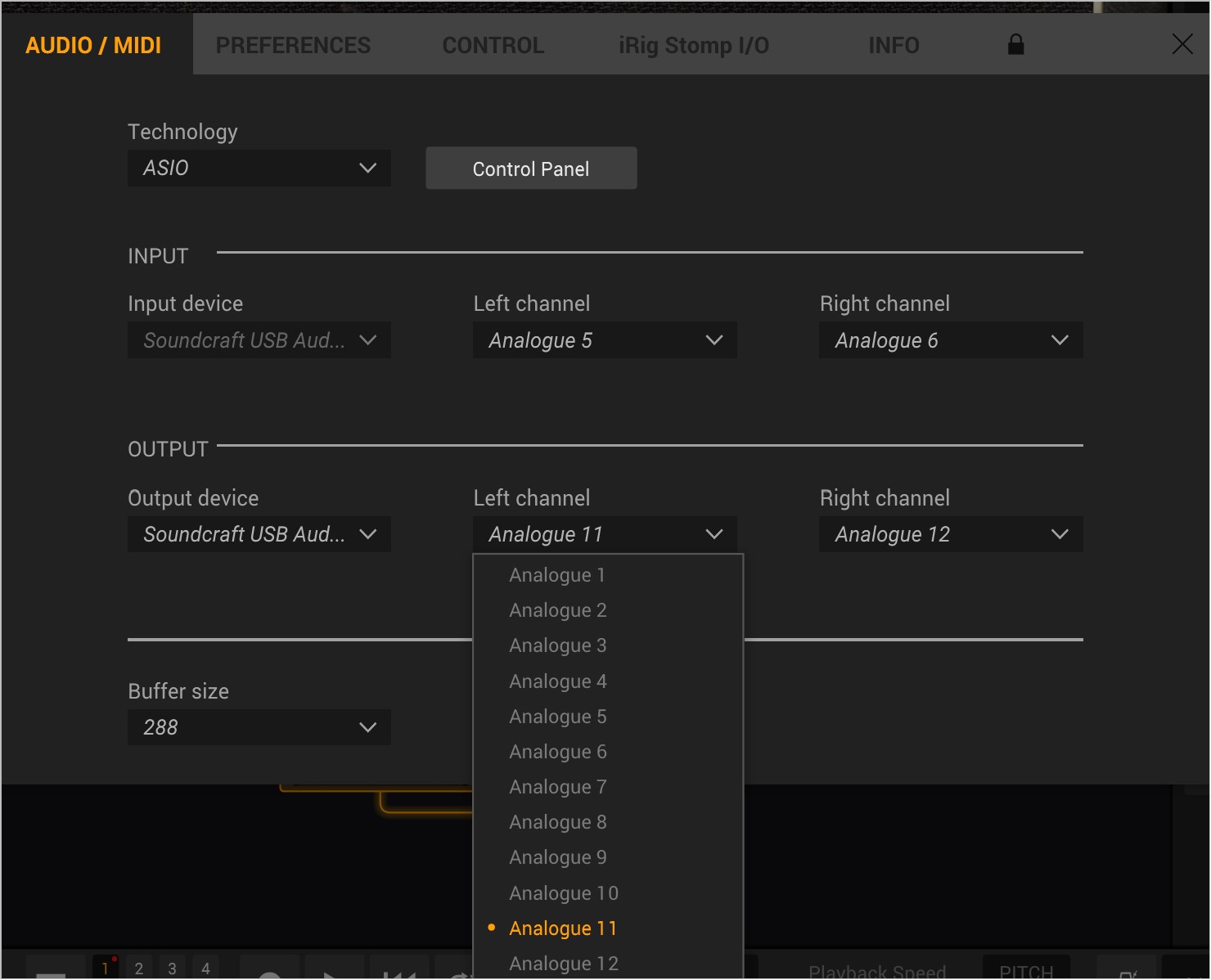1211x980 pixels.
Task: Close the settings dialog with X
Action: coord(1182,44)
